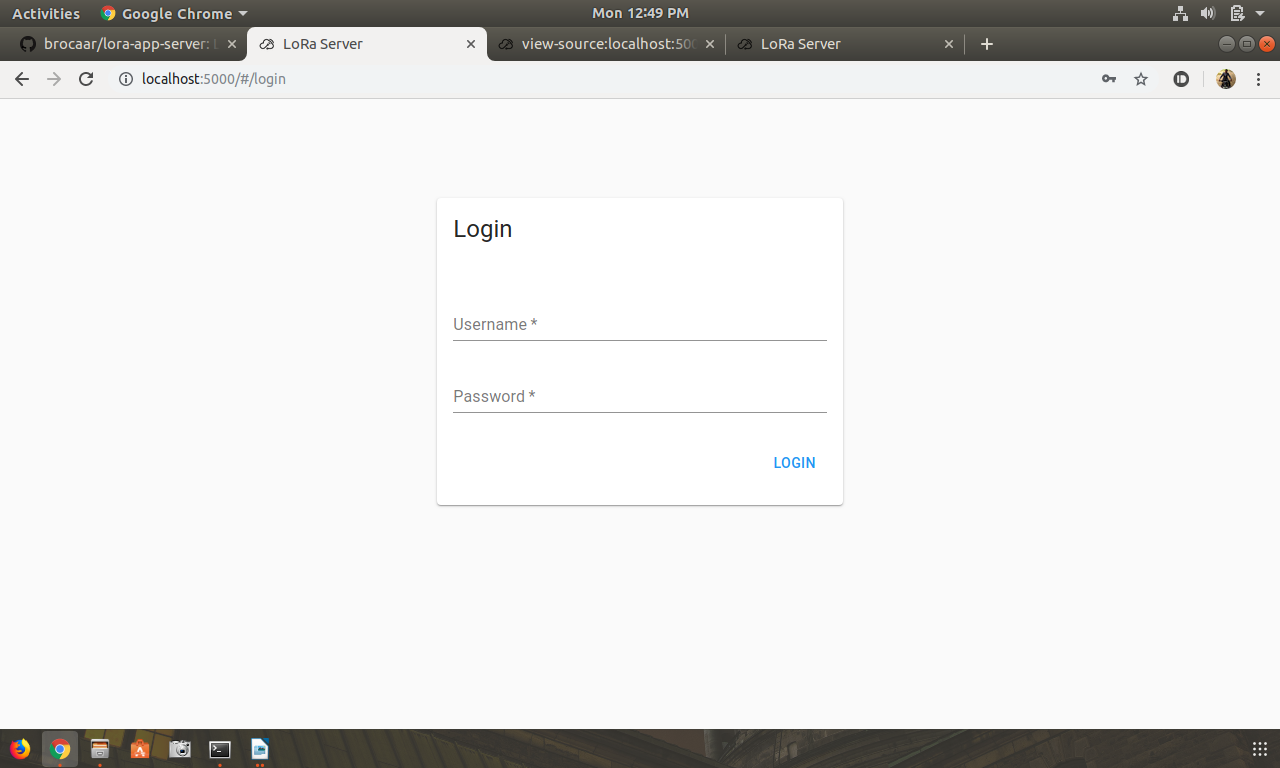Click the Chrome icon in the dock

(x=60, y=749)
